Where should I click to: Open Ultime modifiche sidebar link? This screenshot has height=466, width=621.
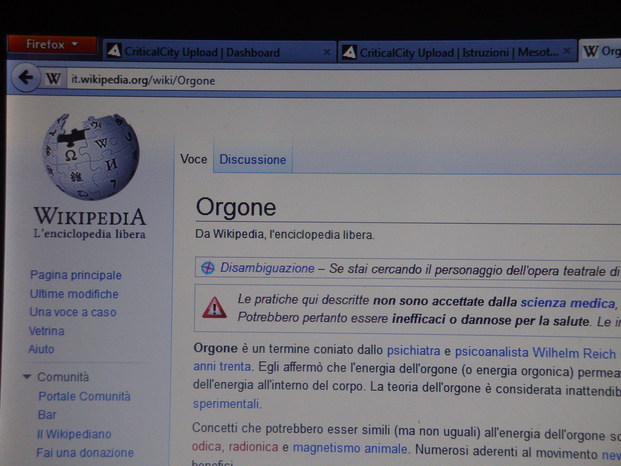click(74, 294)
